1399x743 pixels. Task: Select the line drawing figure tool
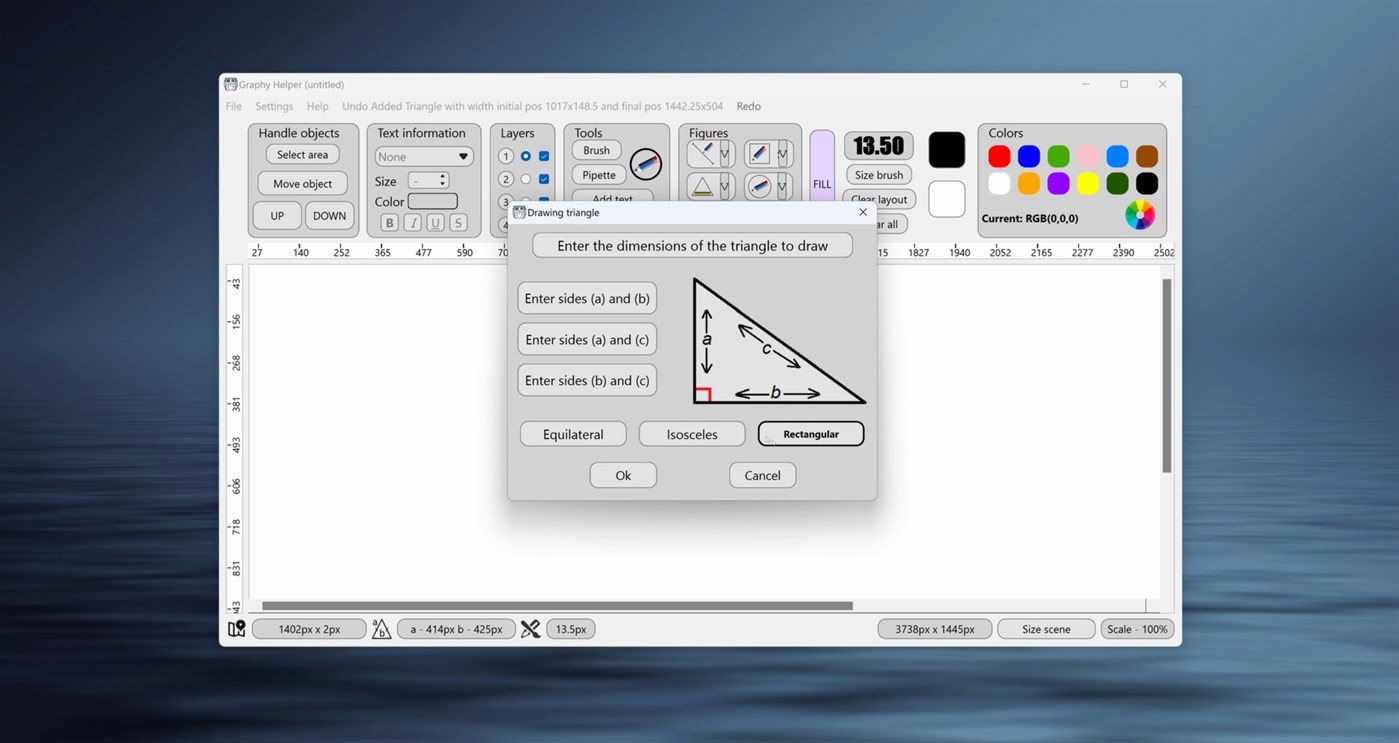(x=702, y=152)
